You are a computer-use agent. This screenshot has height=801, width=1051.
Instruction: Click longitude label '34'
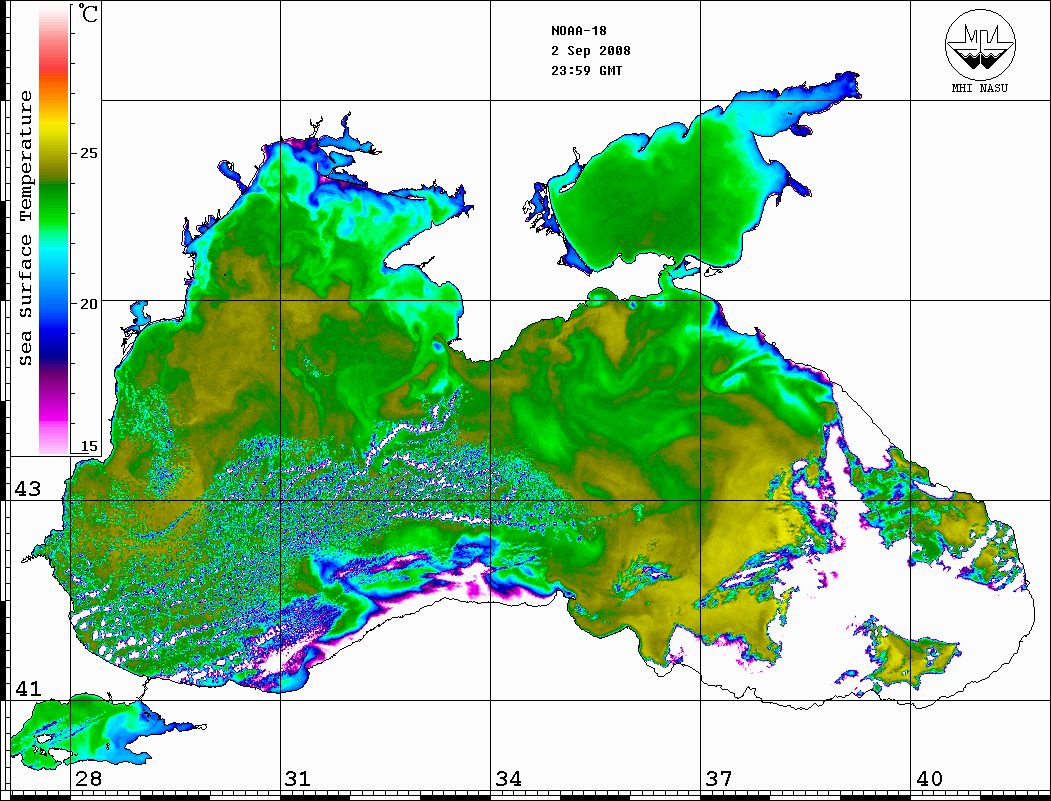click(x=508, y=778)
